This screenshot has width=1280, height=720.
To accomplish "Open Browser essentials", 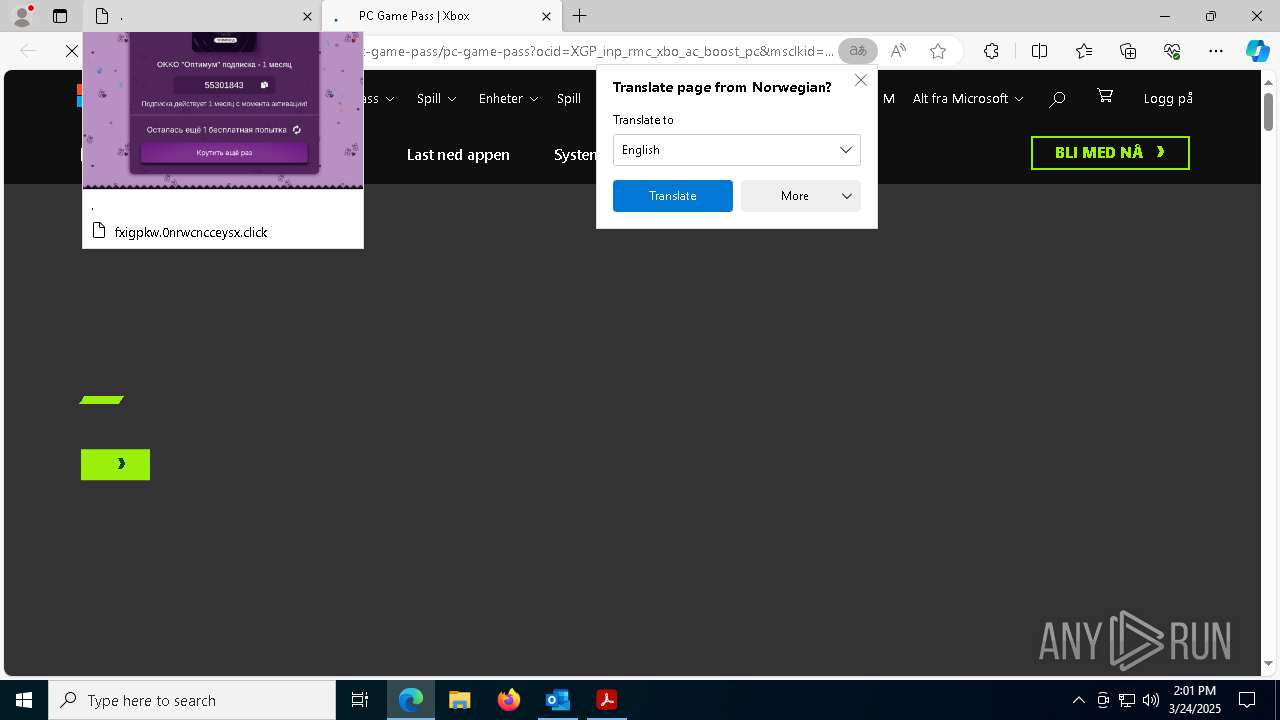I will tap(1172, 51).
